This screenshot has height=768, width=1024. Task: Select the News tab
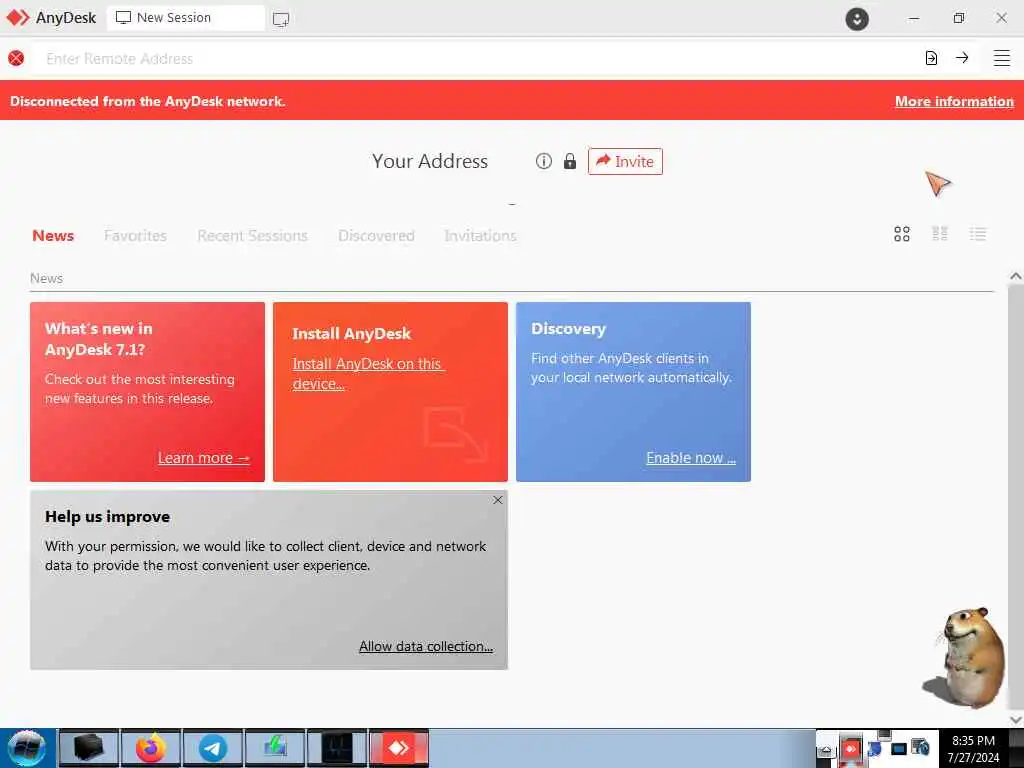tap(53, 235)
